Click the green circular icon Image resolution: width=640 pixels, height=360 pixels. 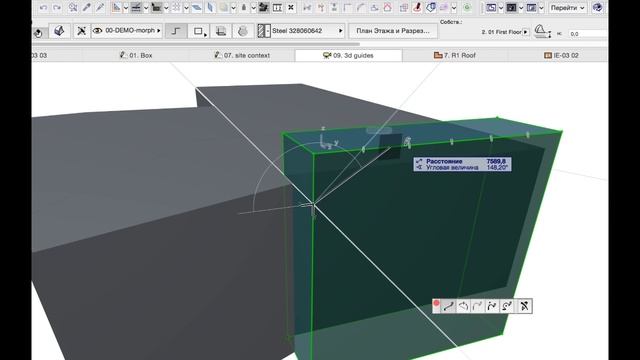467,7
